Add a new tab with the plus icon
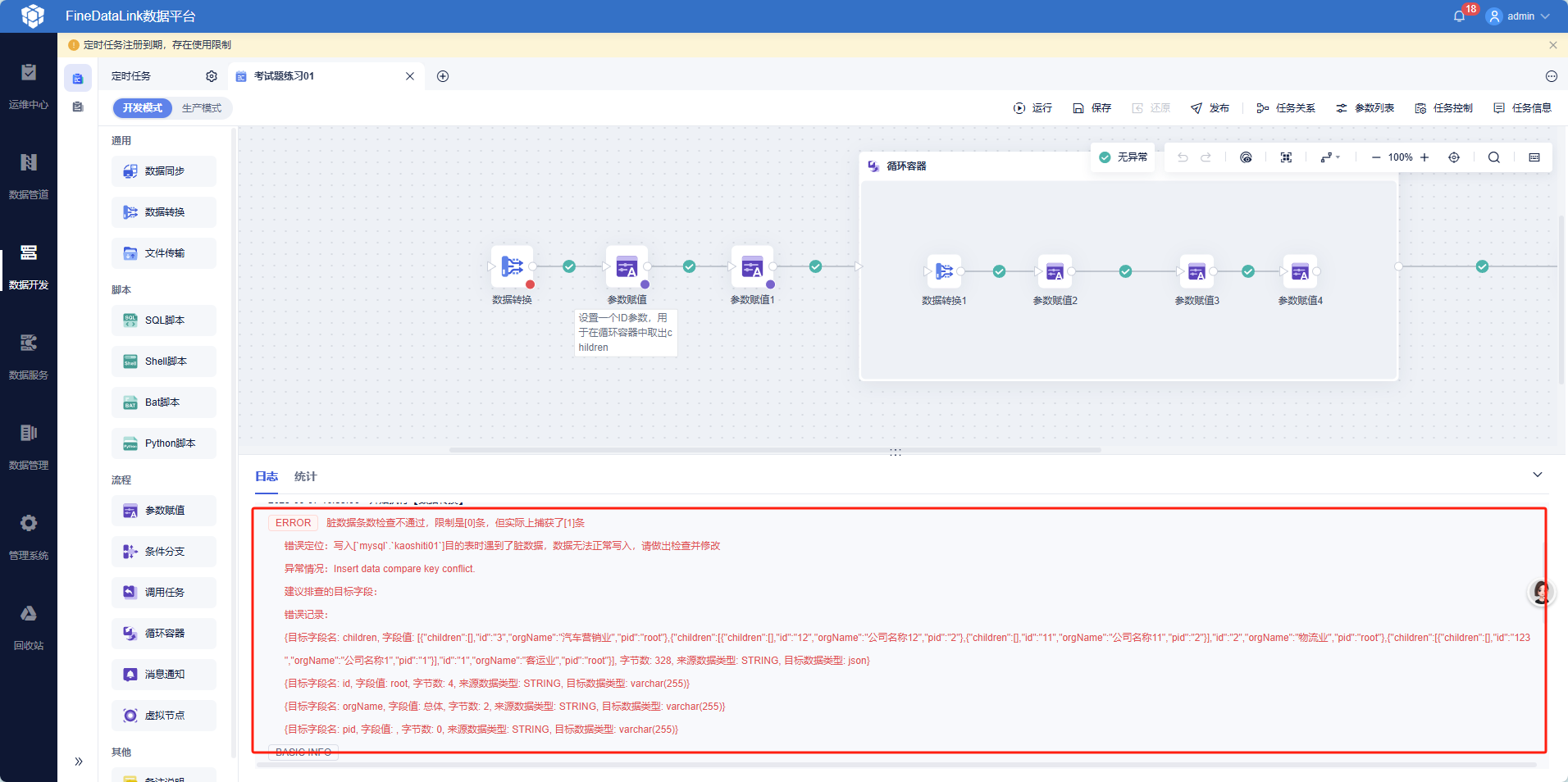1568x782 pixels. tap(443, 76)
